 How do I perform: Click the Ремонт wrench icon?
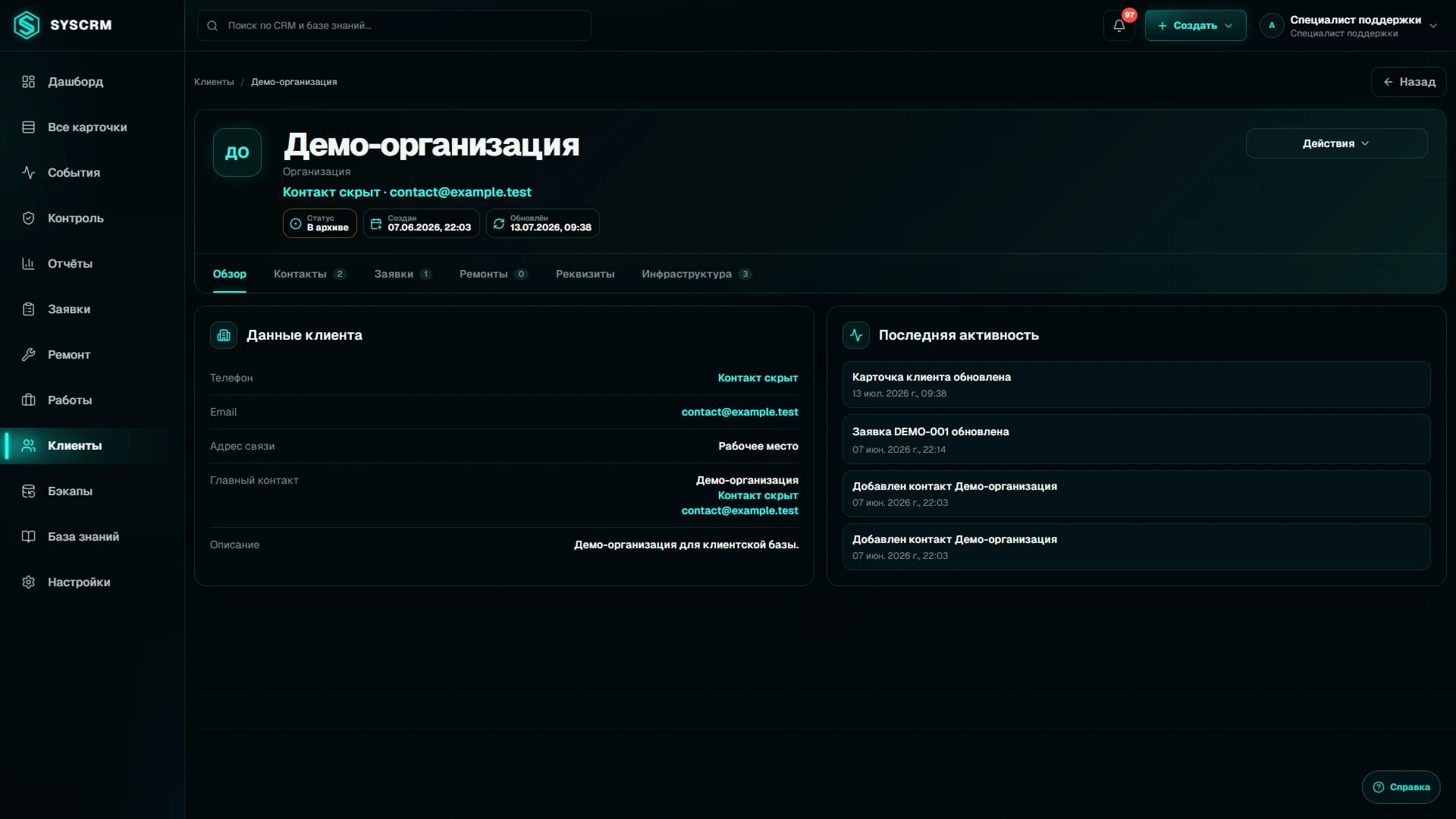[28, 355]
